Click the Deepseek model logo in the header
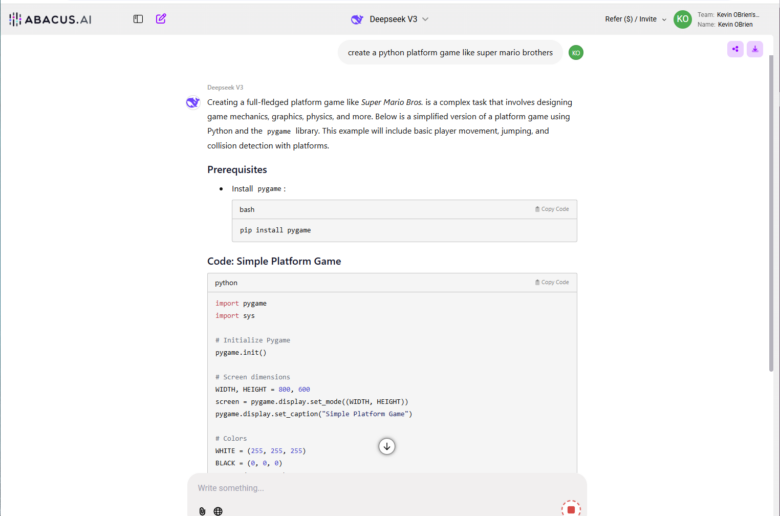 [x=357, y=19]
